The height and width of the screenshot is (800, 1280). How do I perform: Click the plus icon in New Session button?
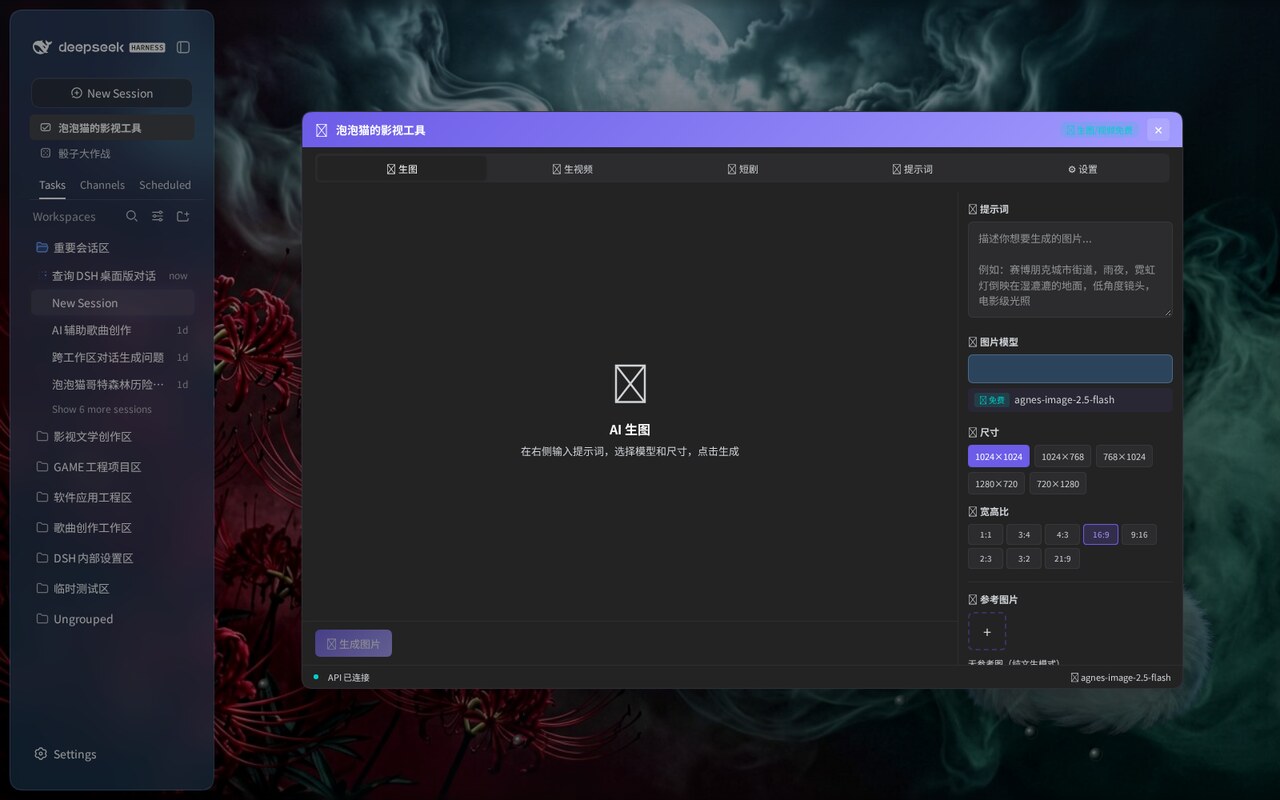(x=77, y=93)
